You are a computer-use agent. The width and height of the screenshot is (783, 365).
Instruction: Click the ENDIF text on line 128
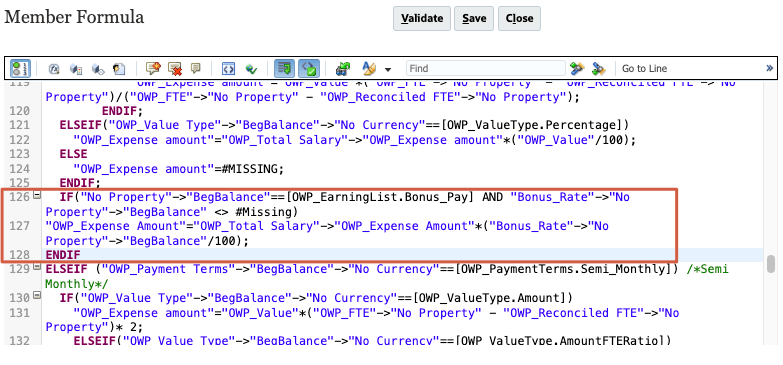coord(63,255)
